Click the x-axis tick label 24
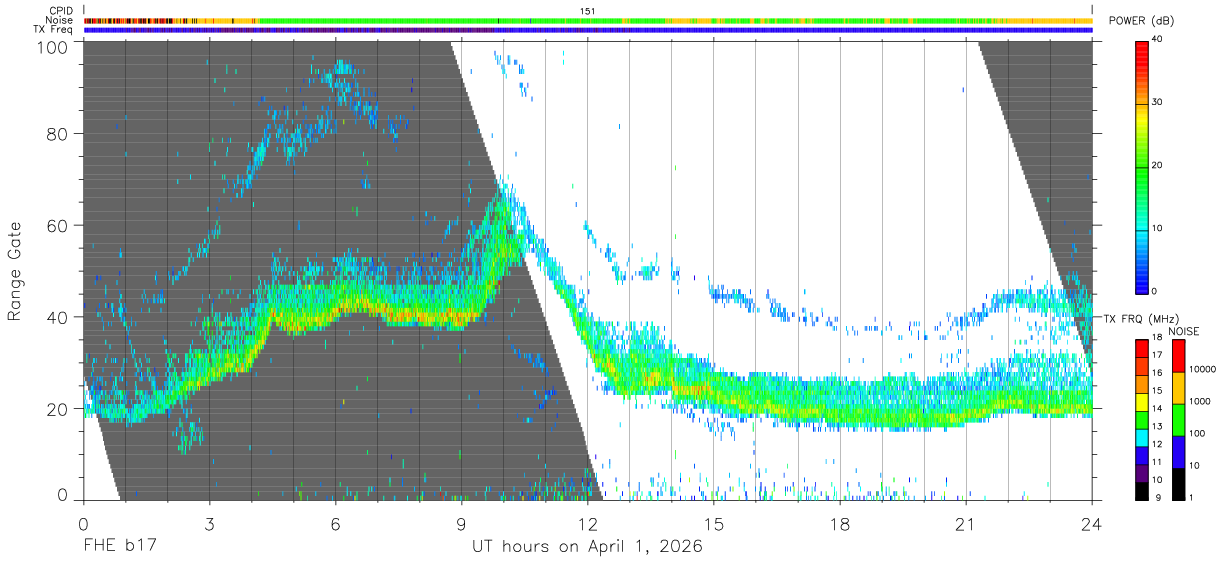 pos(1091,523)
